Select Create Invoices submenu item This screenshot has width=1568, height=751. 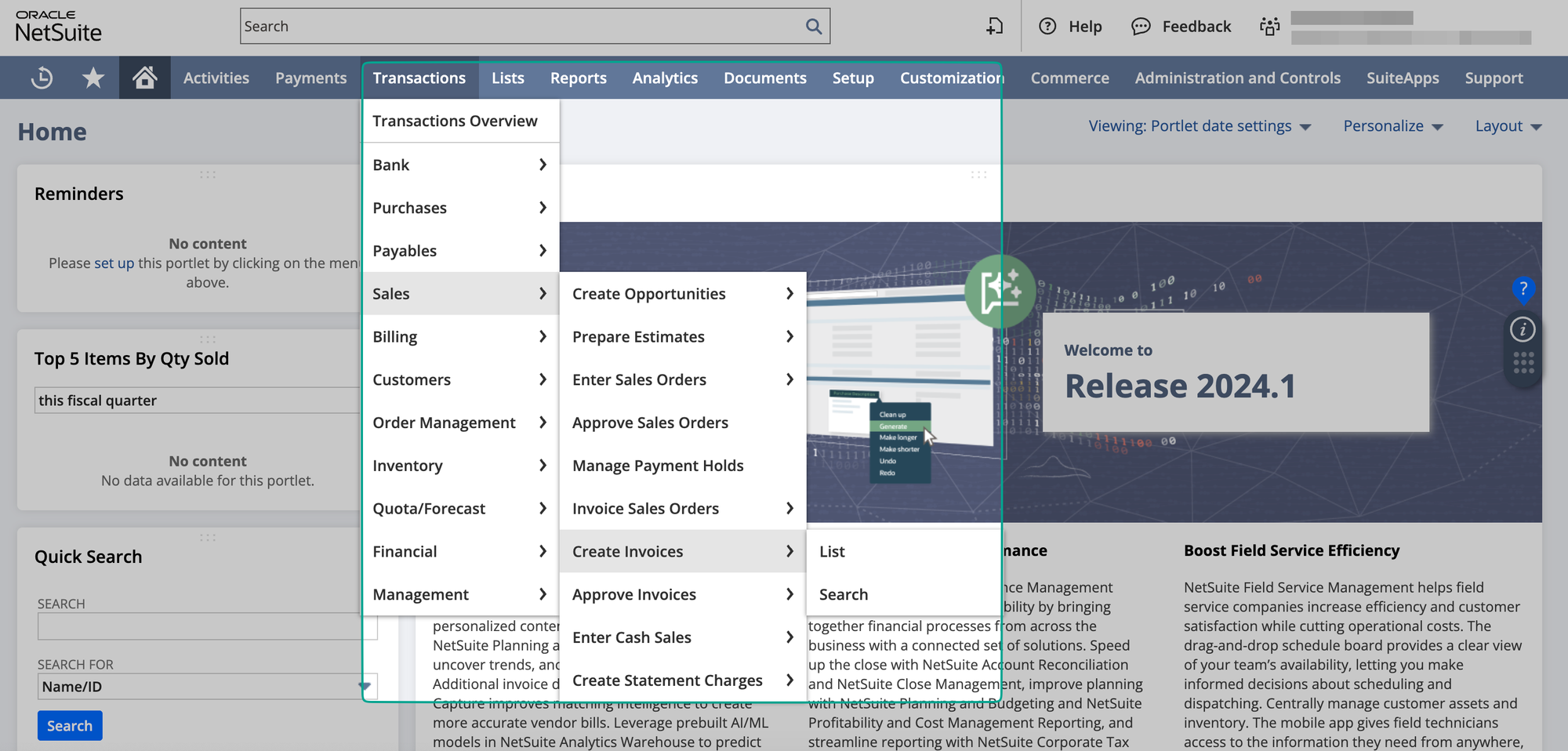[683, 551]
